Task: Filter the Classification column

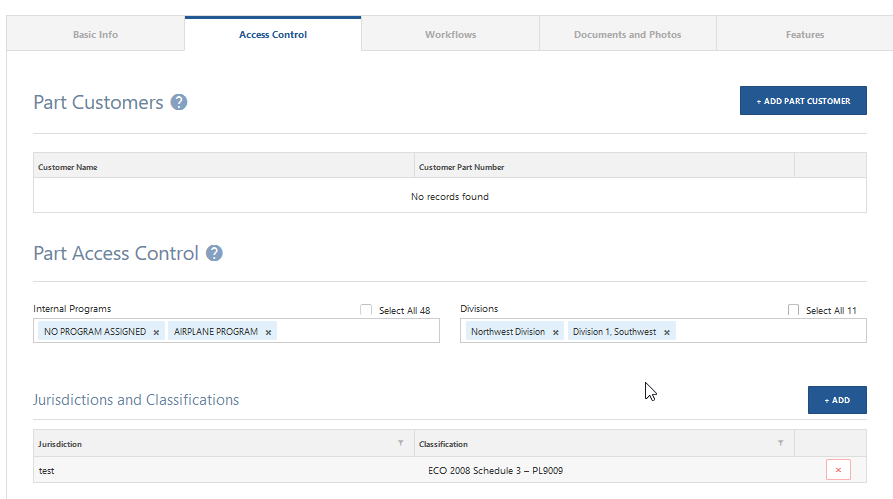Action: (x=781, y=443)
